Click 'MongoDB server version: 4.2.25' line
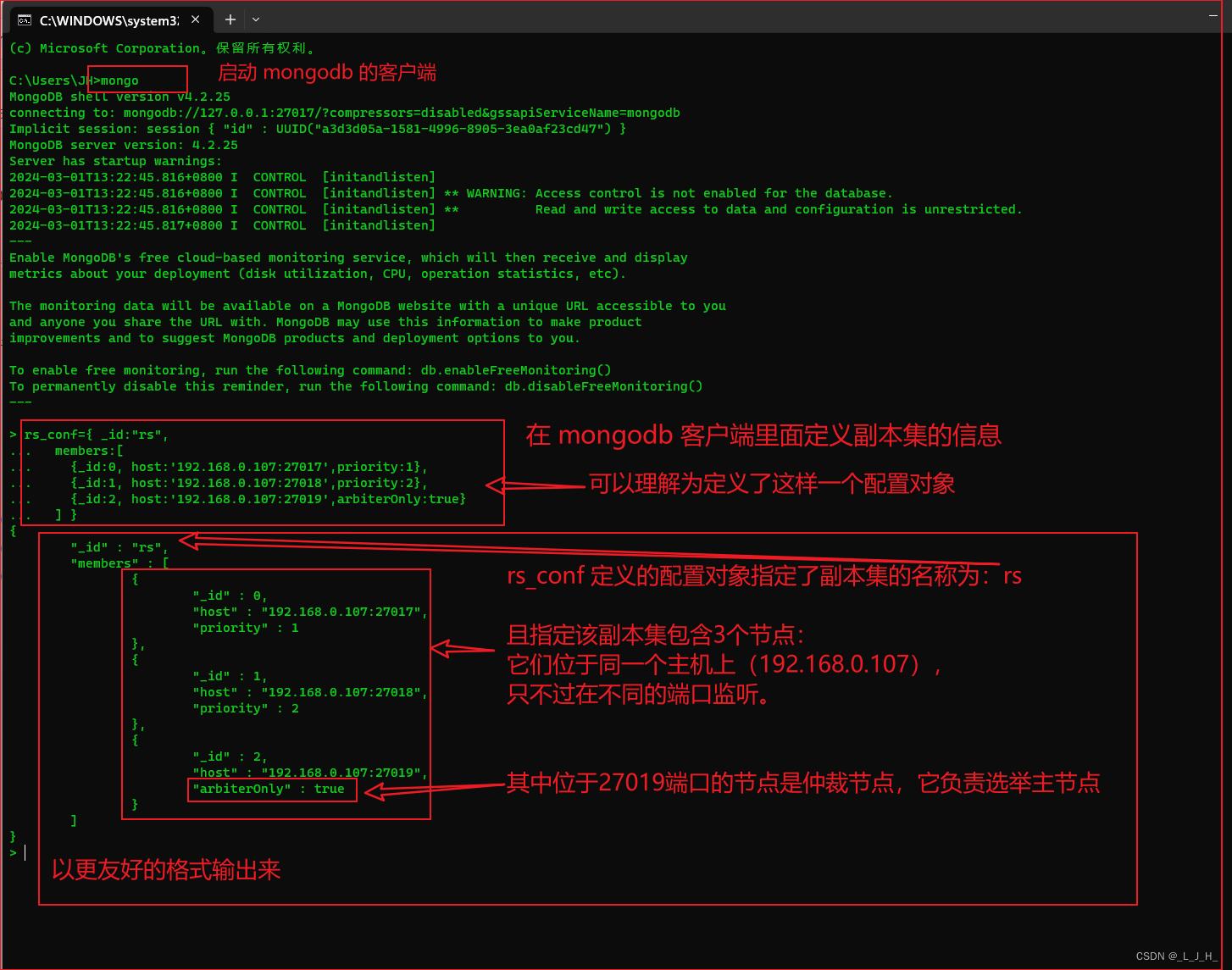1232x970 pixels. (124, 145)
